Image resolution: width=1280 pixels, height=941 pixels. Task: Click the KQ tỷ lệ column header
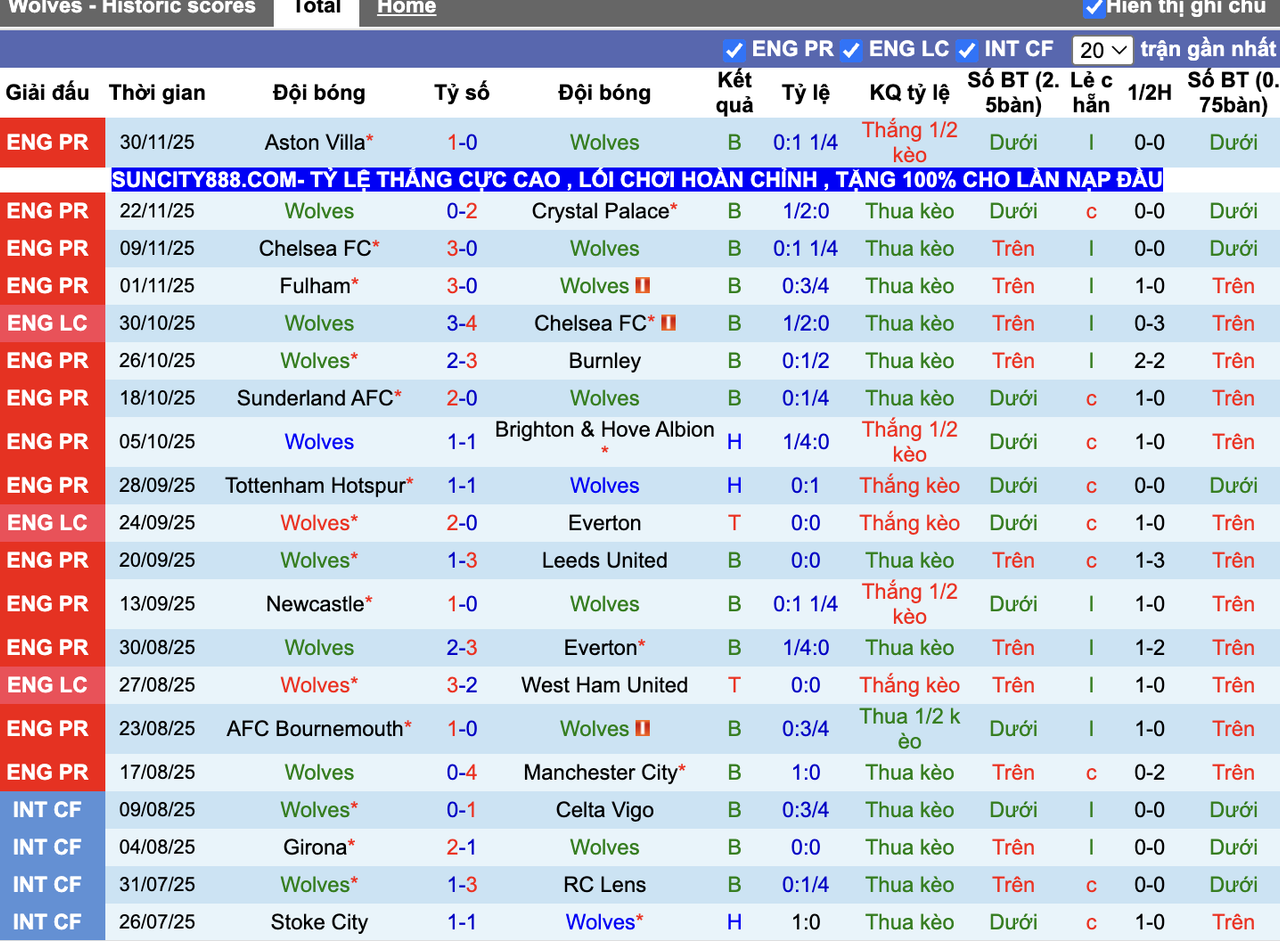pos(910,93)
